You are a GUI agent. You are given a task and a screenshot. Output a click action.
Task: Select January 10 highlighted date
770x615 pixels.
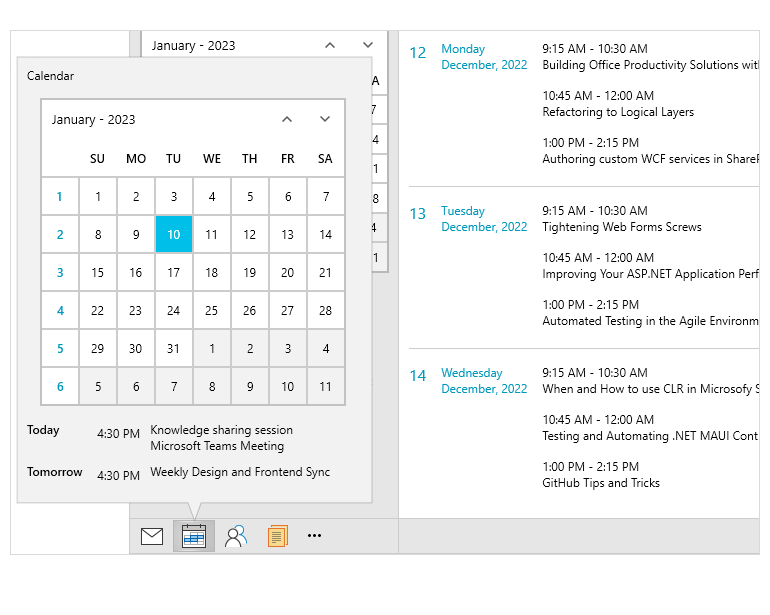[x=174, y=234]
